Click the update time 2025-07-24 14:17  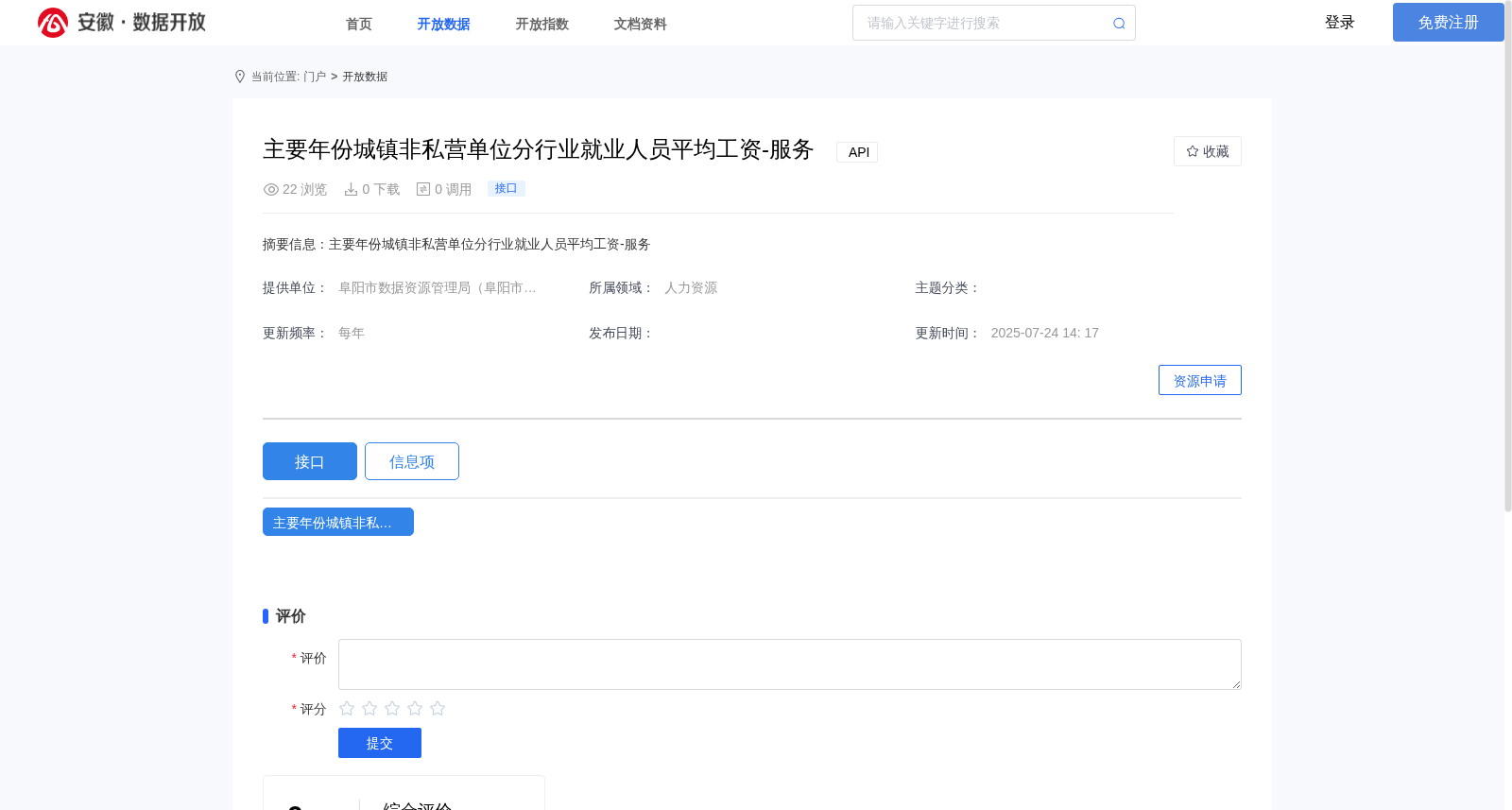point(1045,333)
